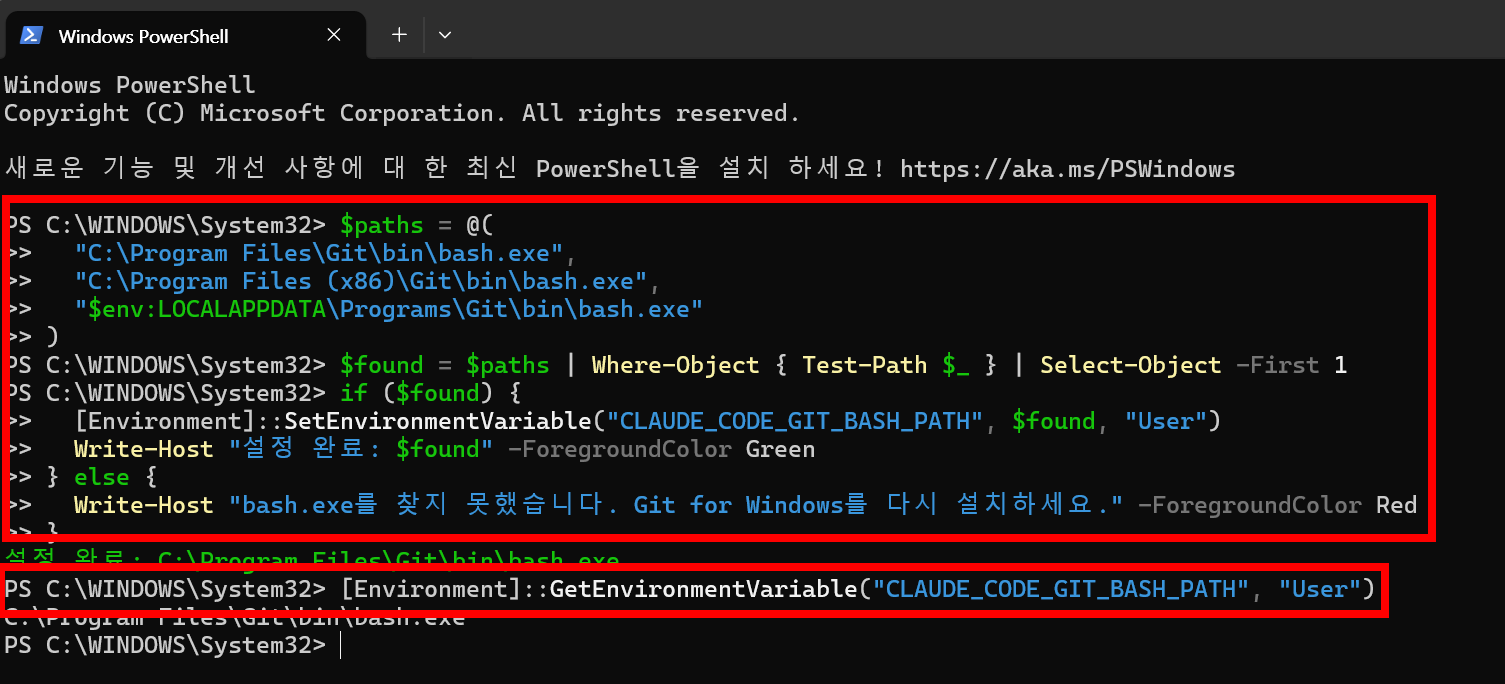
Task: Click the $env:LOCALAPPDATA path string
Action: point(389,309)
